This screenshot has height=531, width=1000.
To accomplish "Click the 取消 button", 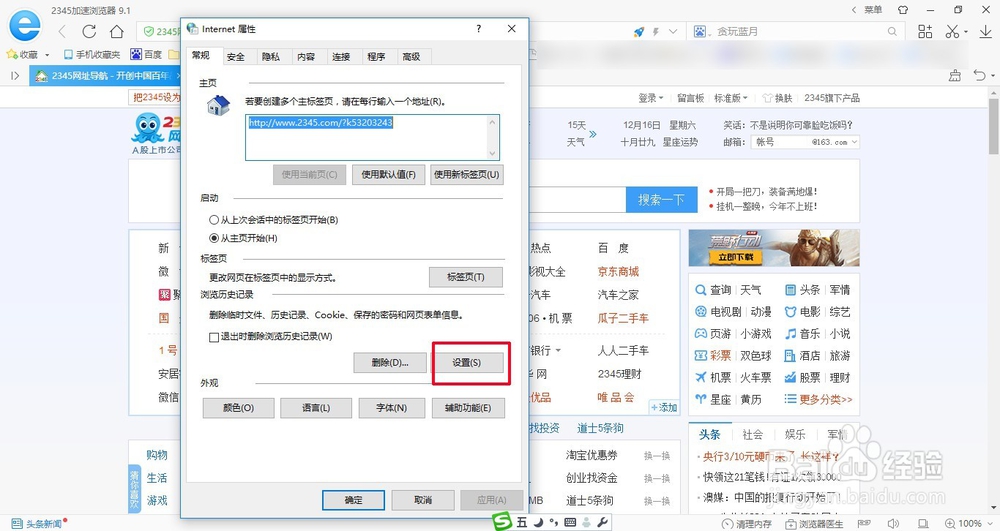I will [423, 500].
